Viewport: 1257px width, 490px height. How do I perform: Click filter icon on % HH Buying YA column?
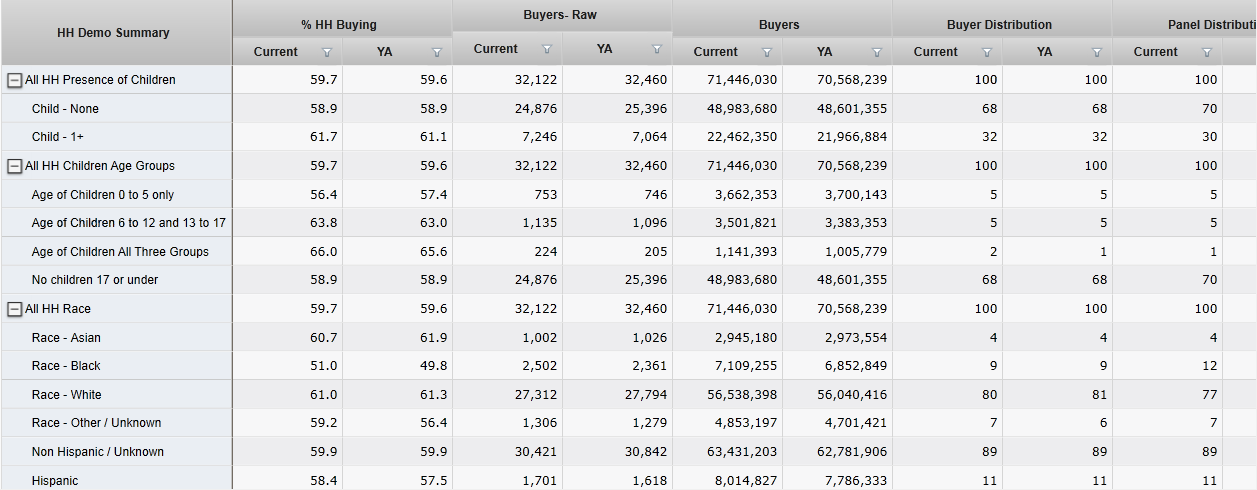pyautogui.click(x=437, y=52)
